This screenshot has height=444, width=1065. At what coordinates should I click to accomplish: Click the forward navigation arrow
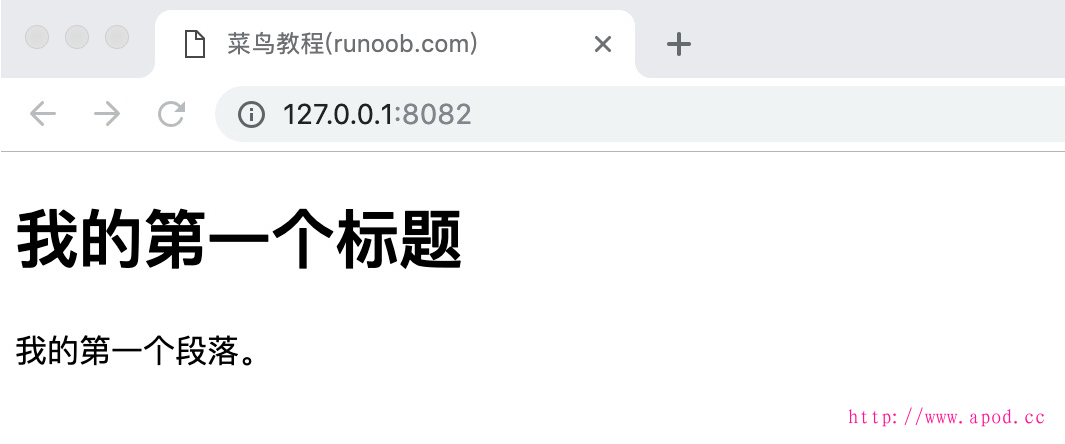[x=107, y=113]
